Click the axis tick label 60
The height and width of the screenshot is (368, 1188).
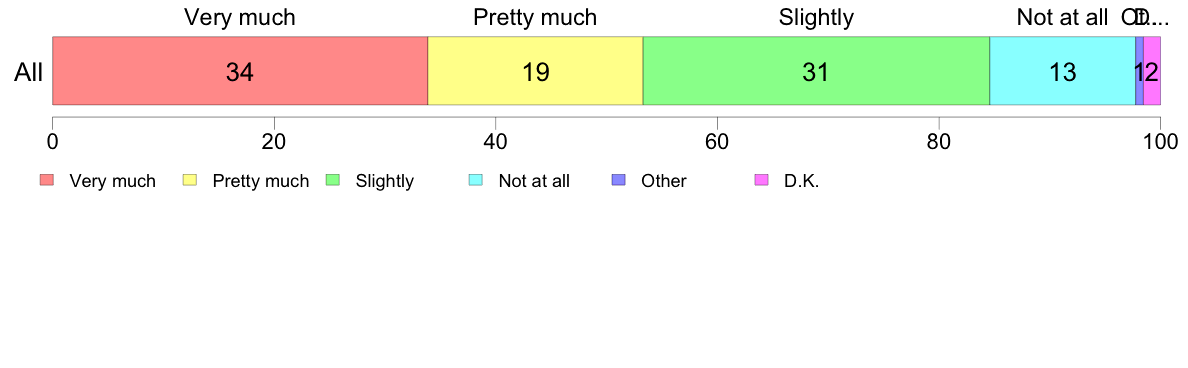point(717,141)
